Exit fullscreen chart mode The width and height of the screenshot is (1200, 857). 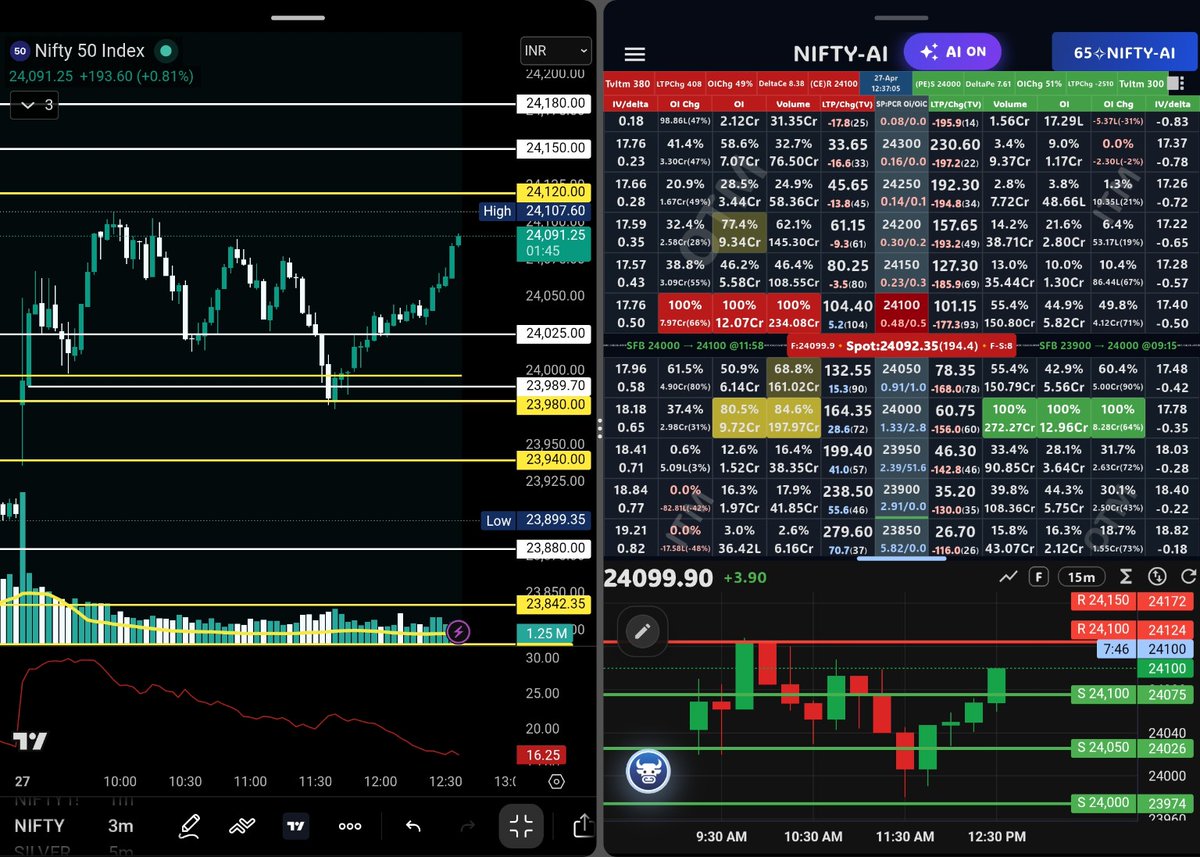pos(521,826)
